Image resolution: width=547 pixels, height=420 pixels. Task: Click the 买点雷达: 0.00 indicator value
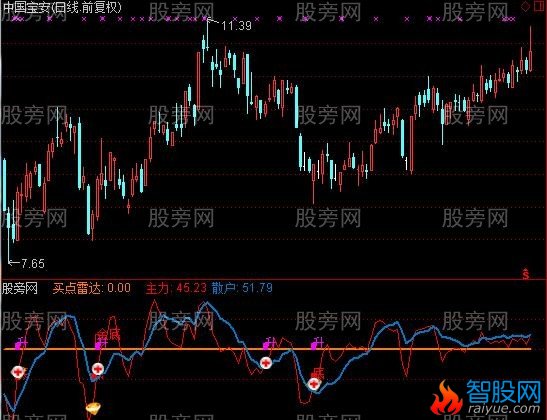[x=92, y=288]
